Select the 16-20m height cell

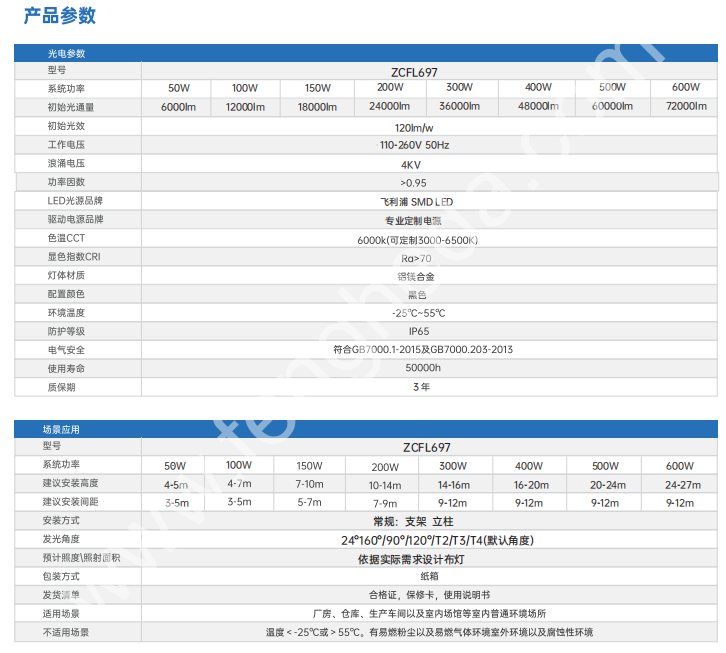(x=531, y=485)
